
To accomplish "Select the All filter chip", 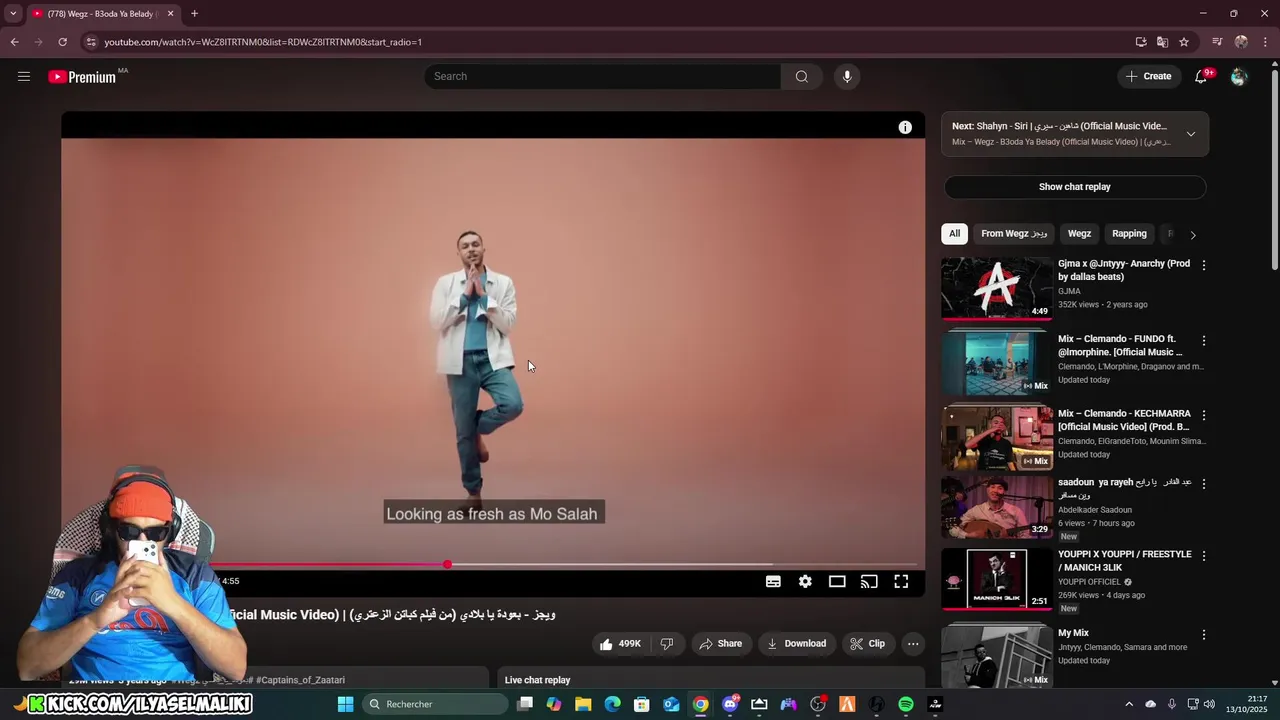I will coord(955,234).
